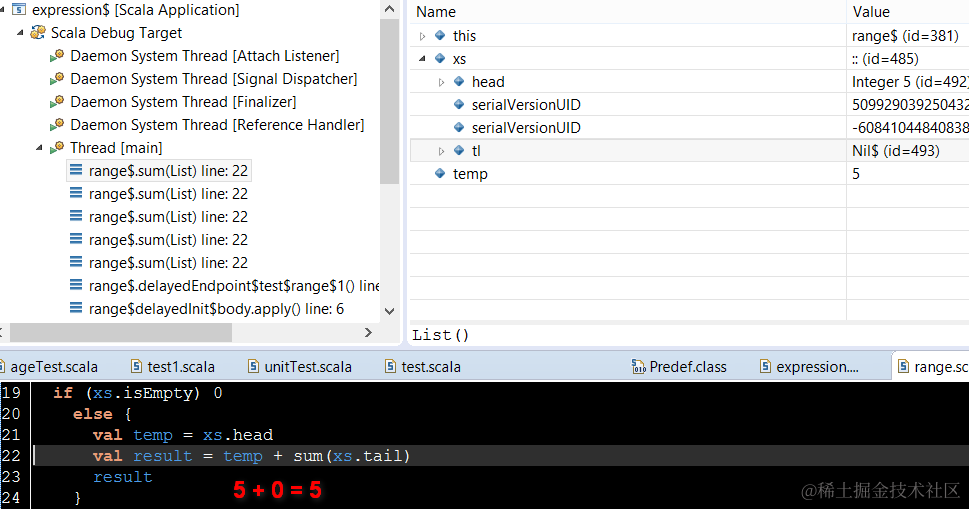Screen dimensions: 969x509
Task: Click line number 22 in the editor gutter
Action: click(11, 455)
